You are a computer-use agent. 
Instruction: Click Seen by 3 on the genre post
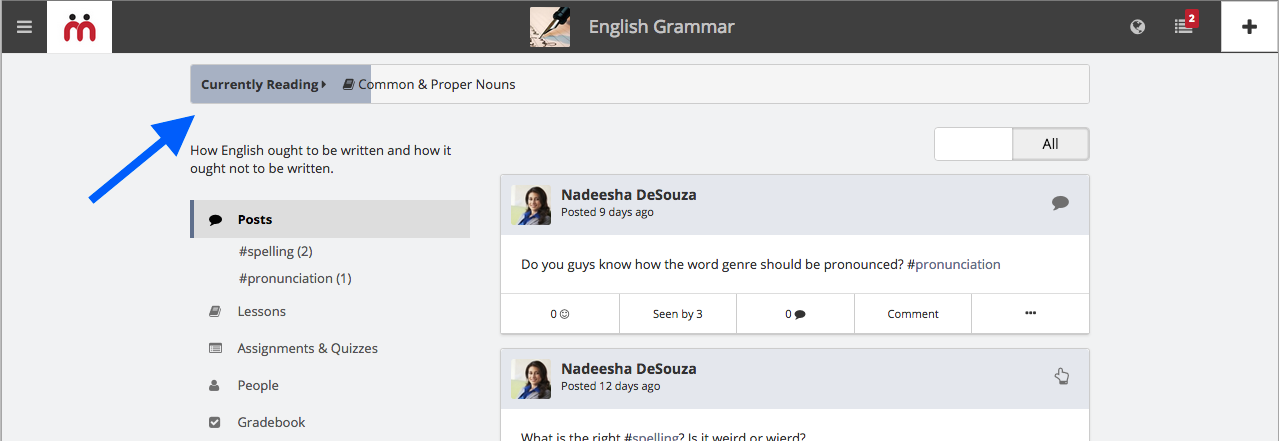[x=678, y=314]
